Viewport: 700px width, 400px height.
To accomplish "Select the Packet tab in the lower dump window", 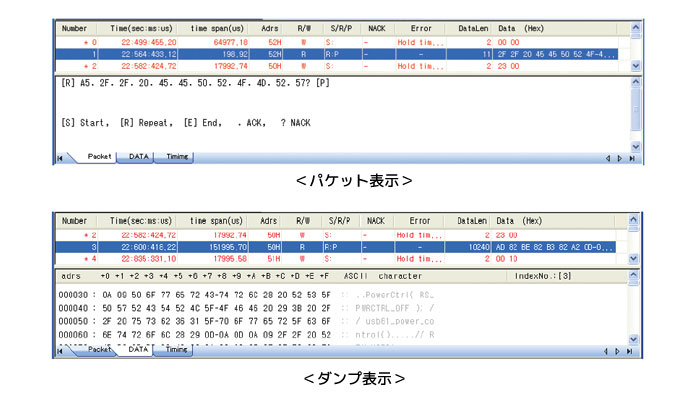I will click(x=99, y=350).
